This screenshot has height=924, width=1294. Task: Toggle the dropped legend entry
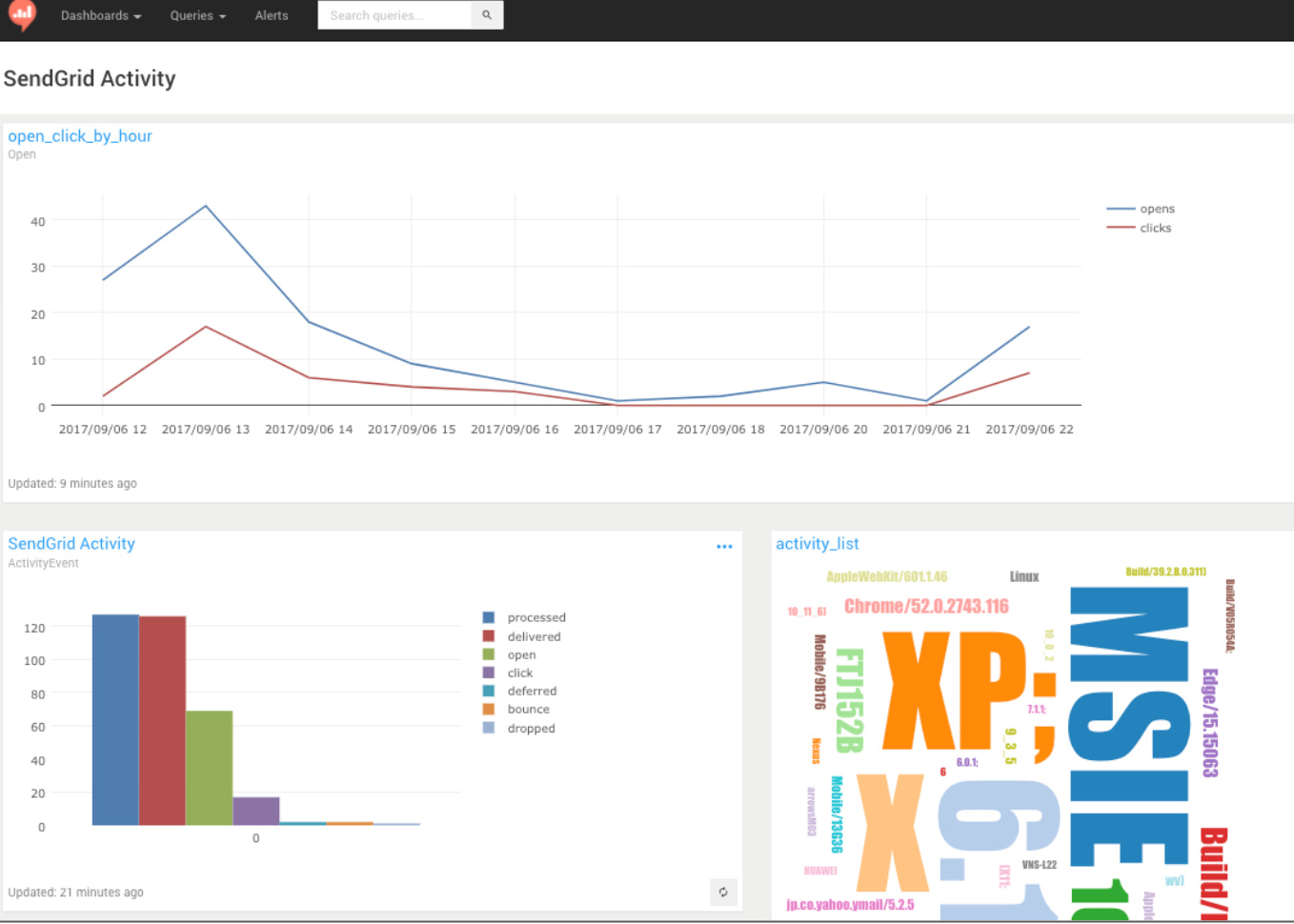click(x=518, y=728)
